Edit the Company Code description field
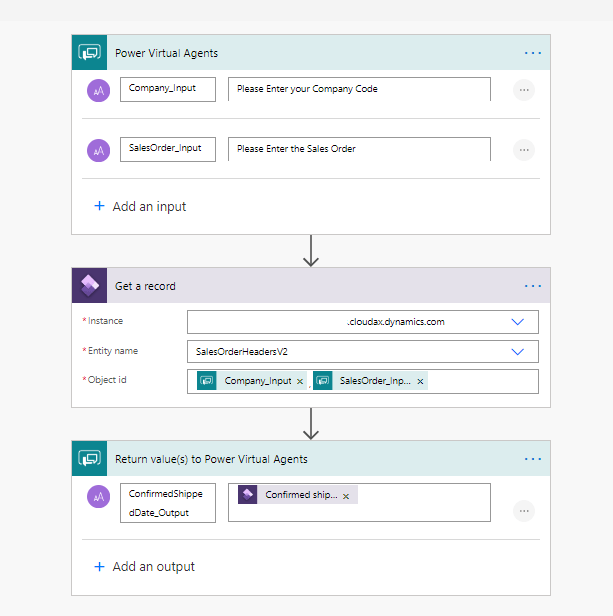 tap(359, 89)
